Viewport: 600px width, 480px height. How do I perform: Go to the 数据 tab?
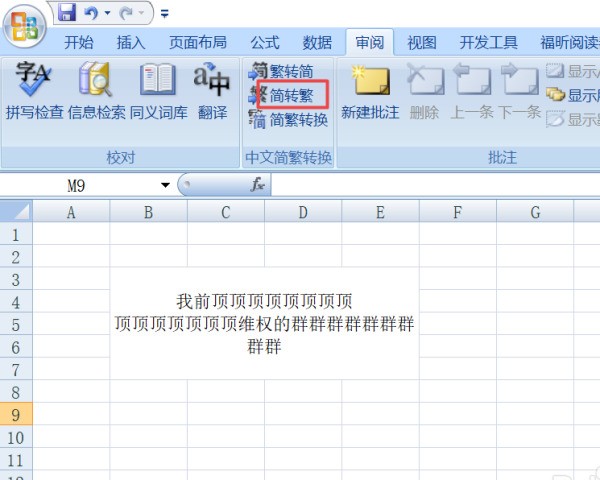pos(317,42)
